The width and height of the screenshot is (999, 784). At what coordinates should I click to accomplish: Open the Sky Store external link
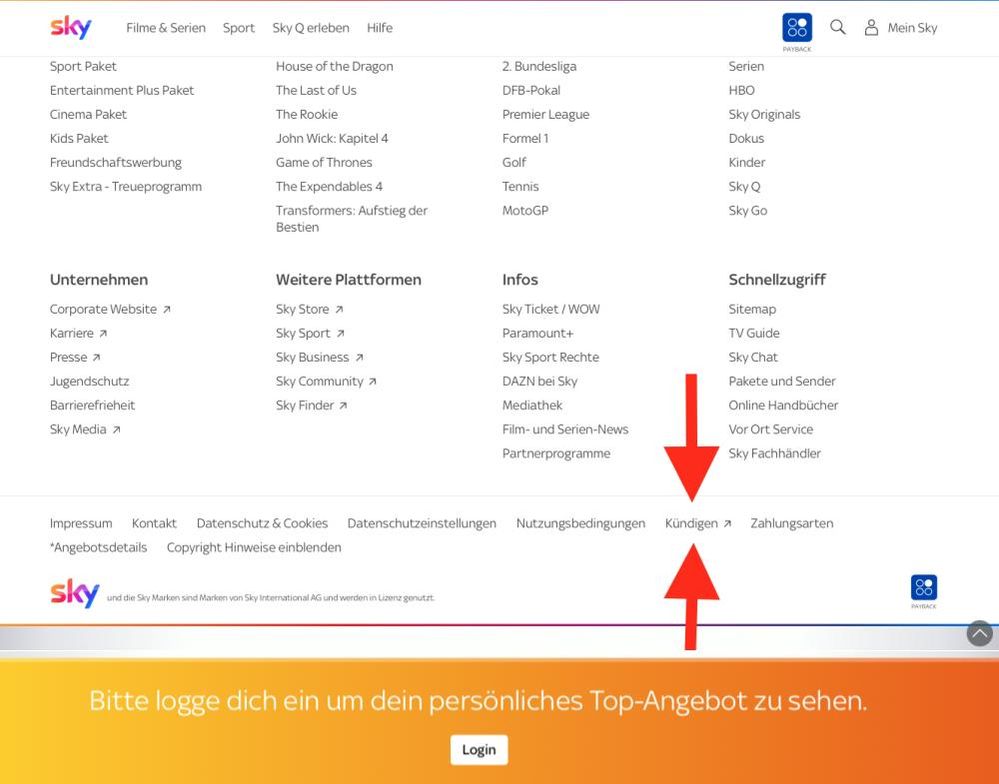[x=310, y=310]
